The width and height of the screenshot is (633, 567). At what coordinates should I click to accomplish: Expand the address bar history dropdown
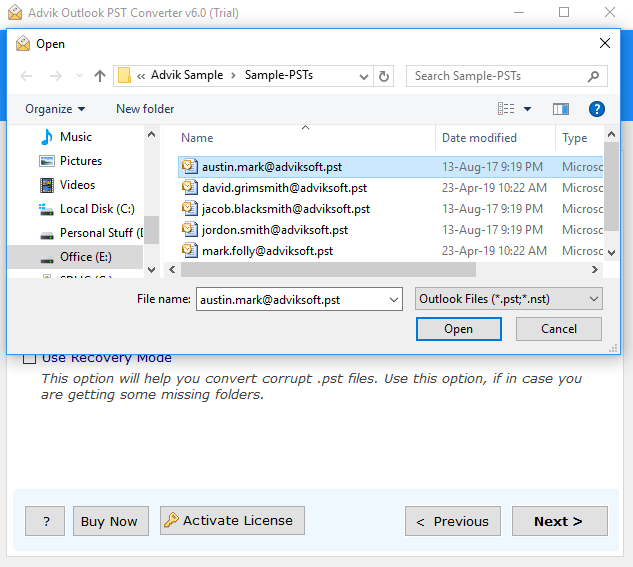pyautogui.click(x=364, y=76)
